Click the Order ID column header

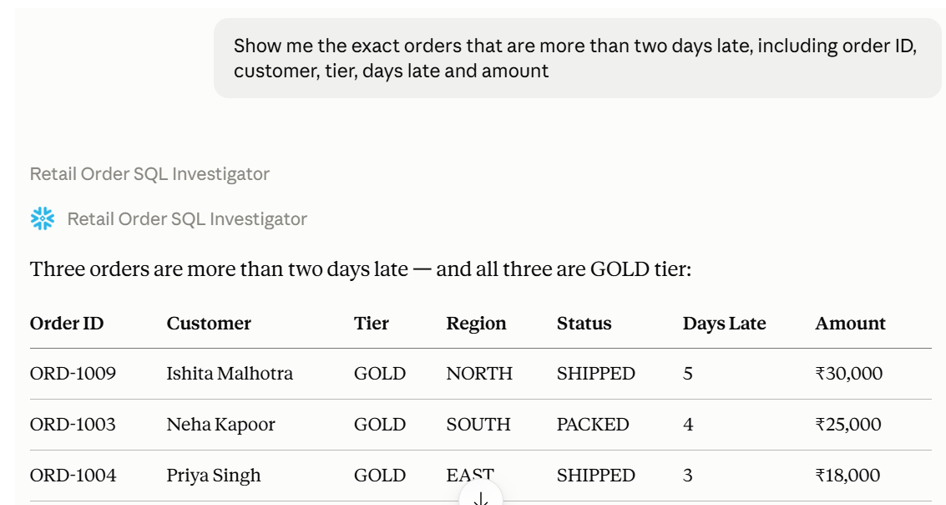67,323
